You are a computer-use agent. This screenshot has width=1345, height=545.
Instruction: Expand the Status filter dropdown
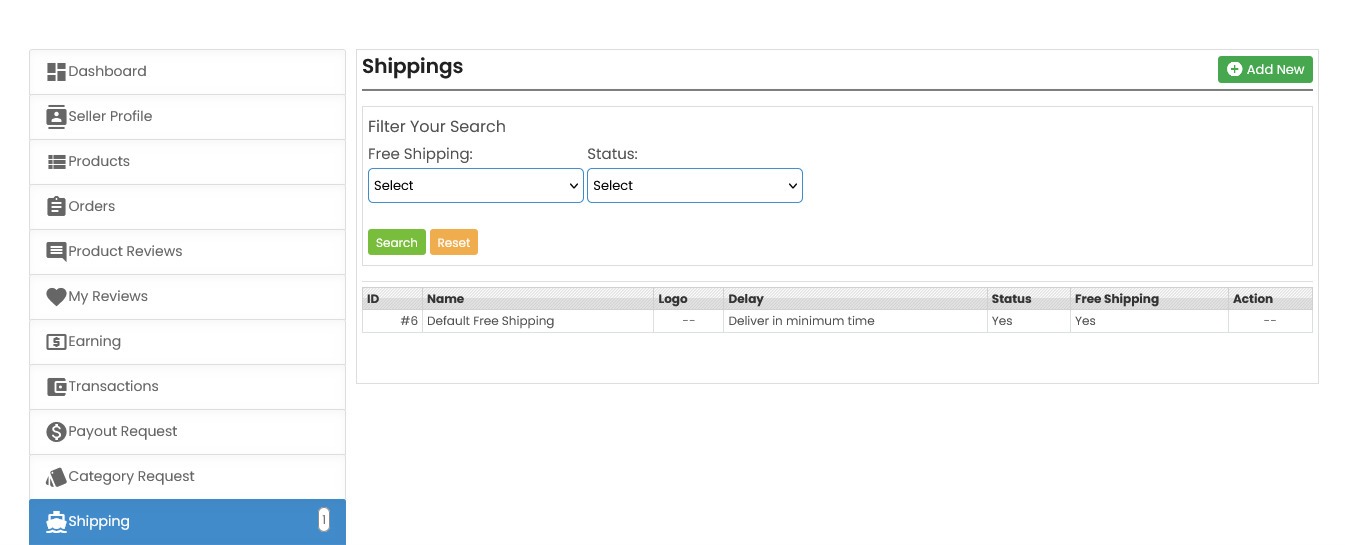pos(694,186)
